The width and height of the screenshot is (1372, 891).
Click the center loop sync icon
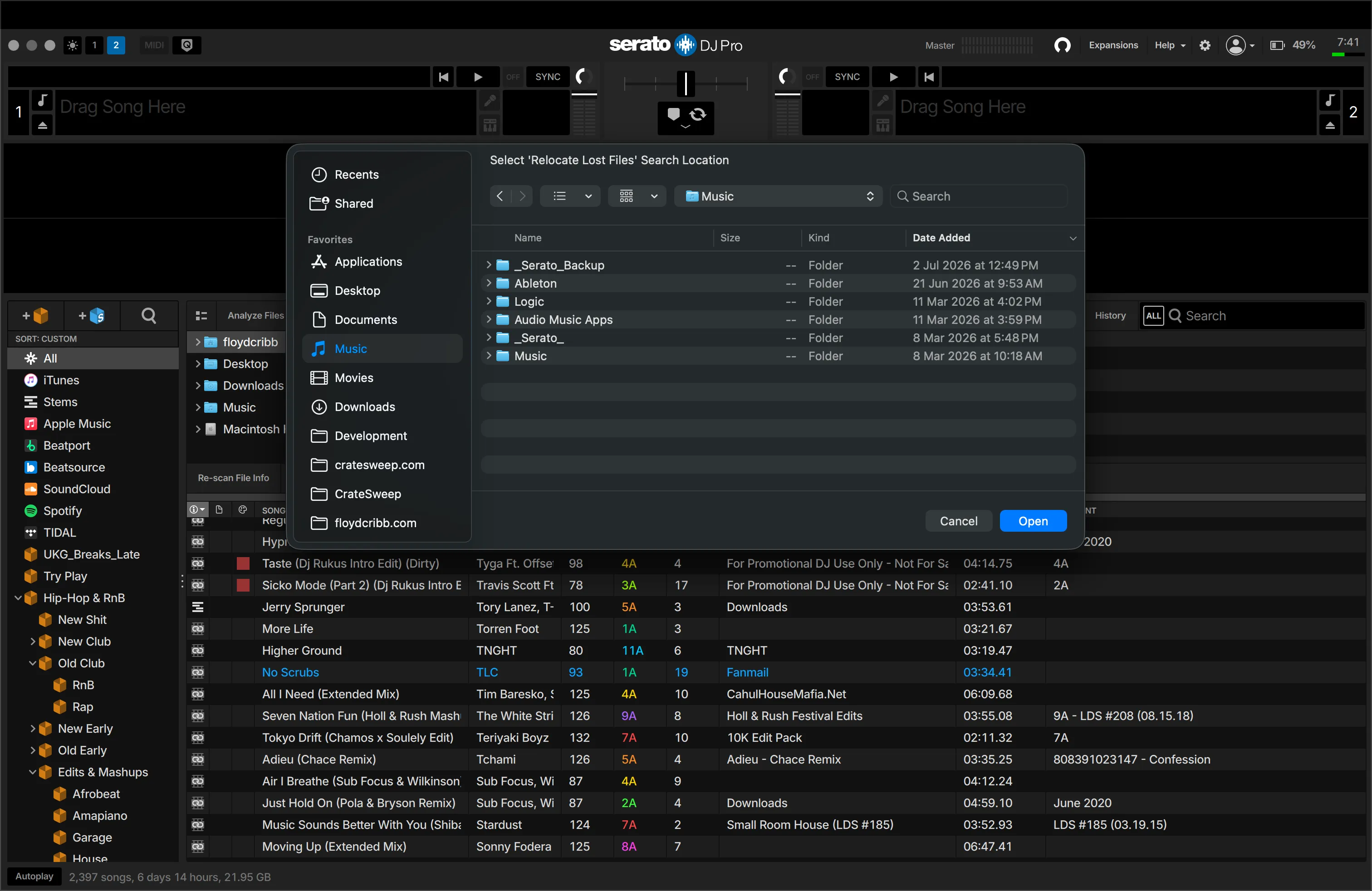[x=698, y=115]
